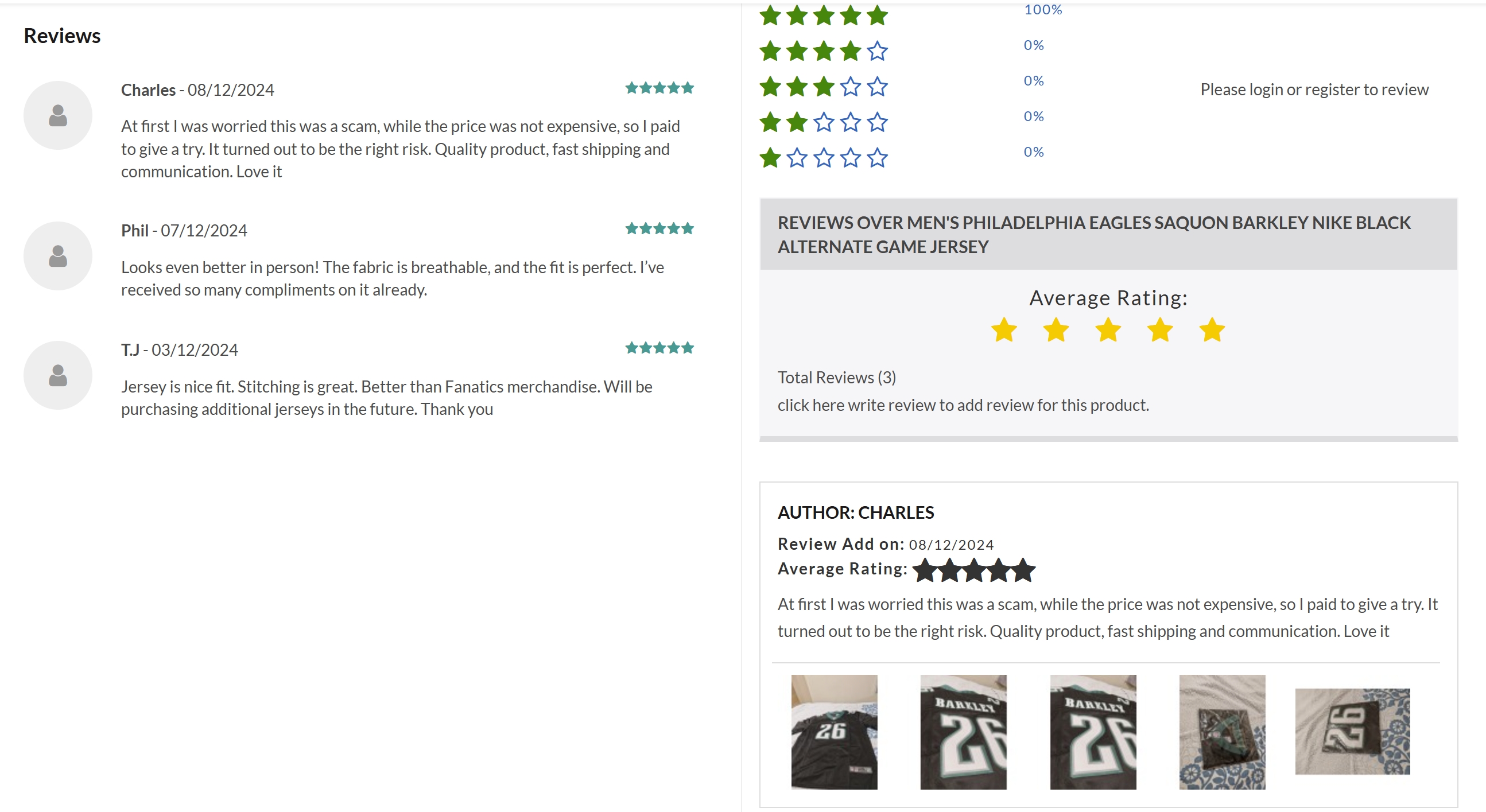The width and height of the screenshot is (1486, 812).
Task: Click the five-star rating on Phil's review
Action: (659, 229)
